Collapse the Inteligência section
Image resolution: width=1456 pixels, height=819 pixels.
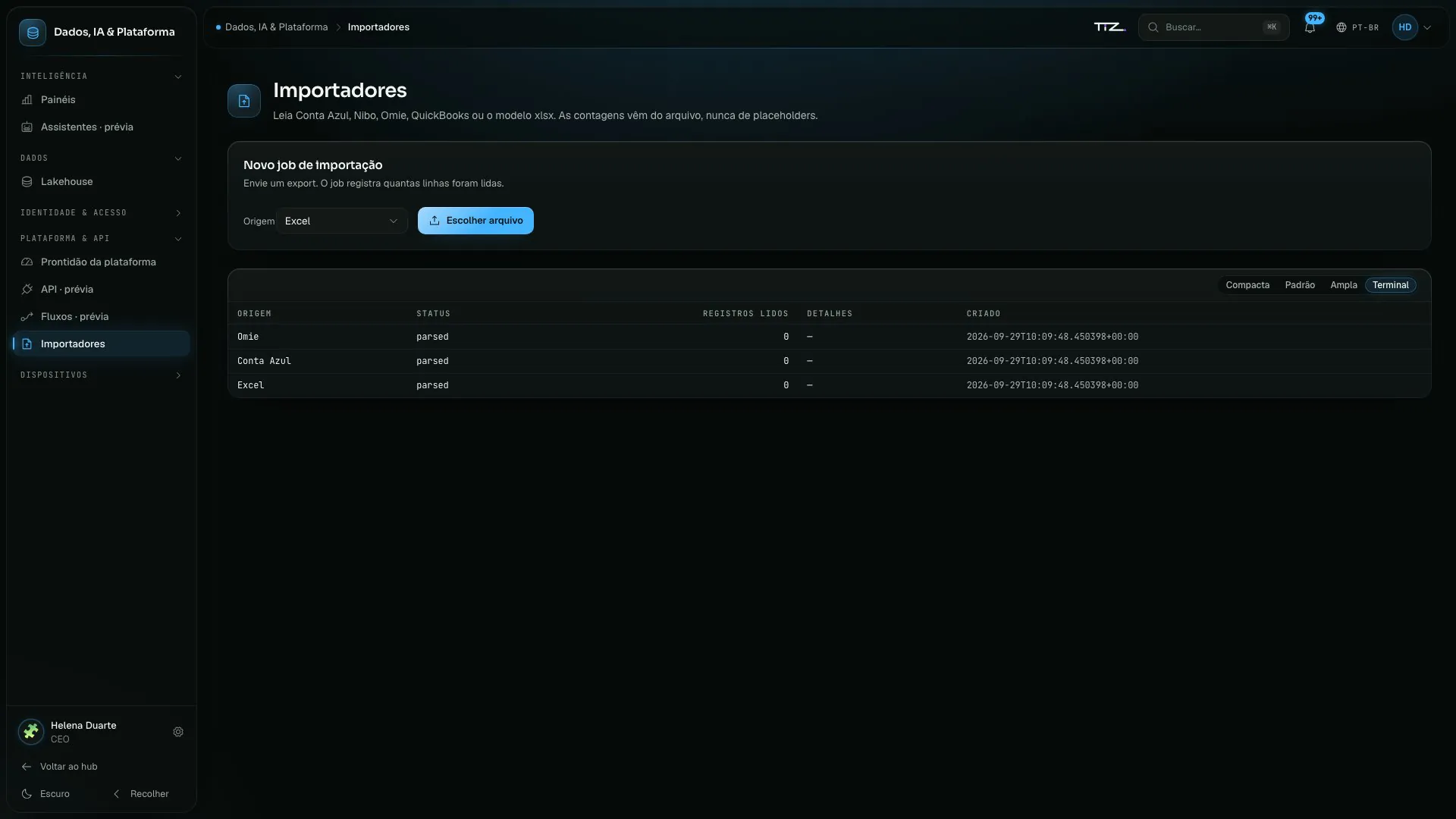pyautogui.click(x=102, y=77)
